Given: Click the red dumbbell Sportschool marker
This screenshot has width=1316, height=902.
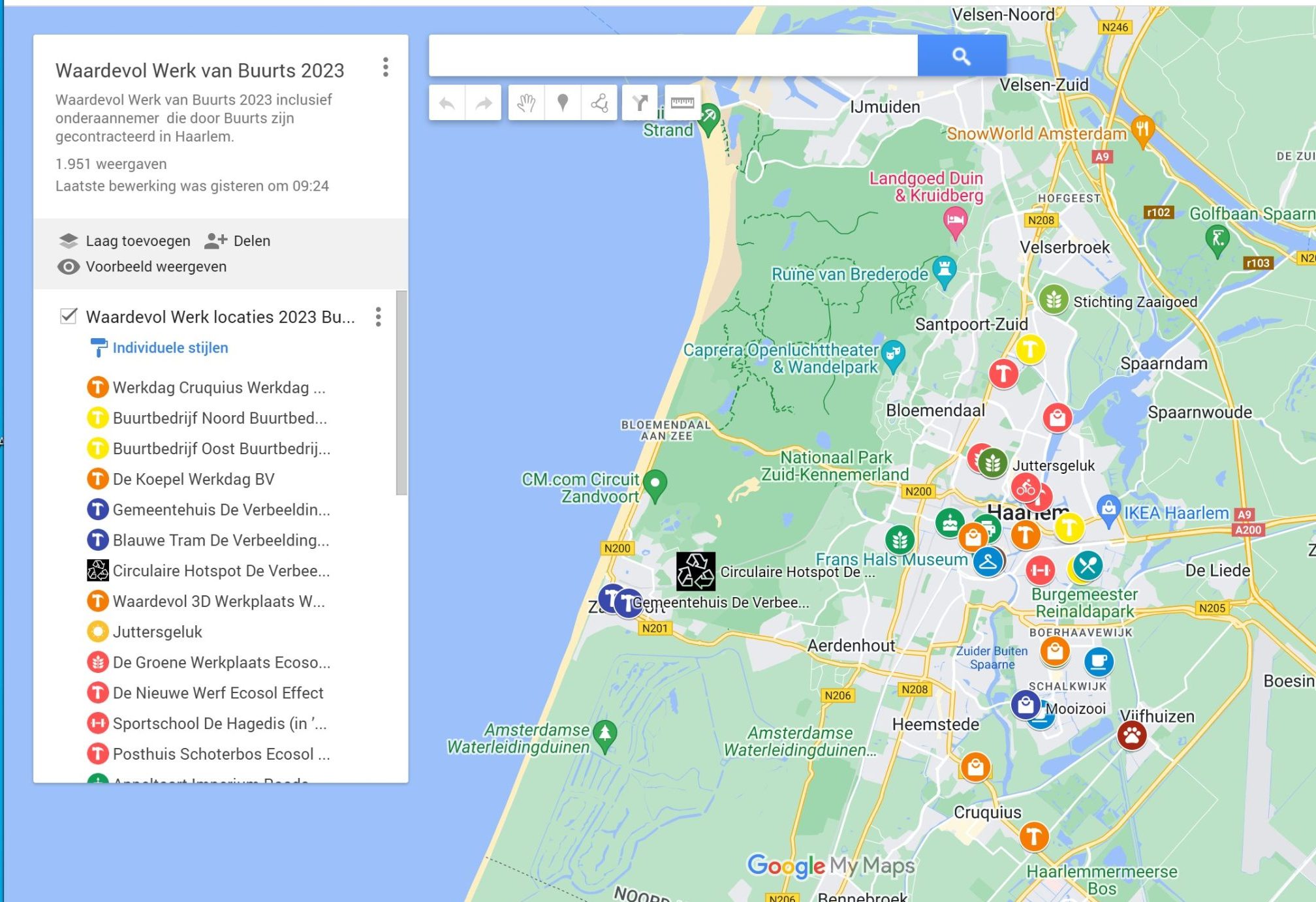Looking at the screenshot, I should [1040, 570].
